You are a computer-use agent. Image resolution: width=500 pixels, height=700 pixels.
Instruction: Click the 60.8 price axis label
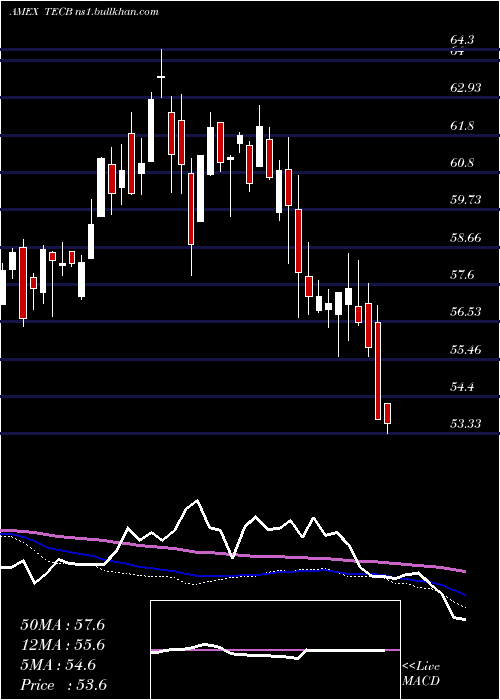click(x=462, y=163)
